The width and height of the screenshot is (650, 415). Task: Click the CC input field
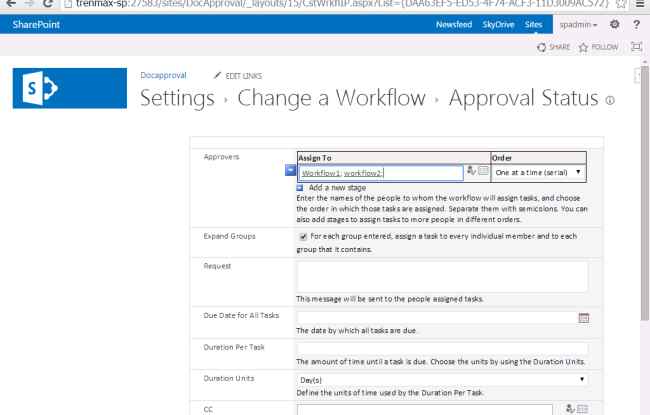click(x=425, y=410)
